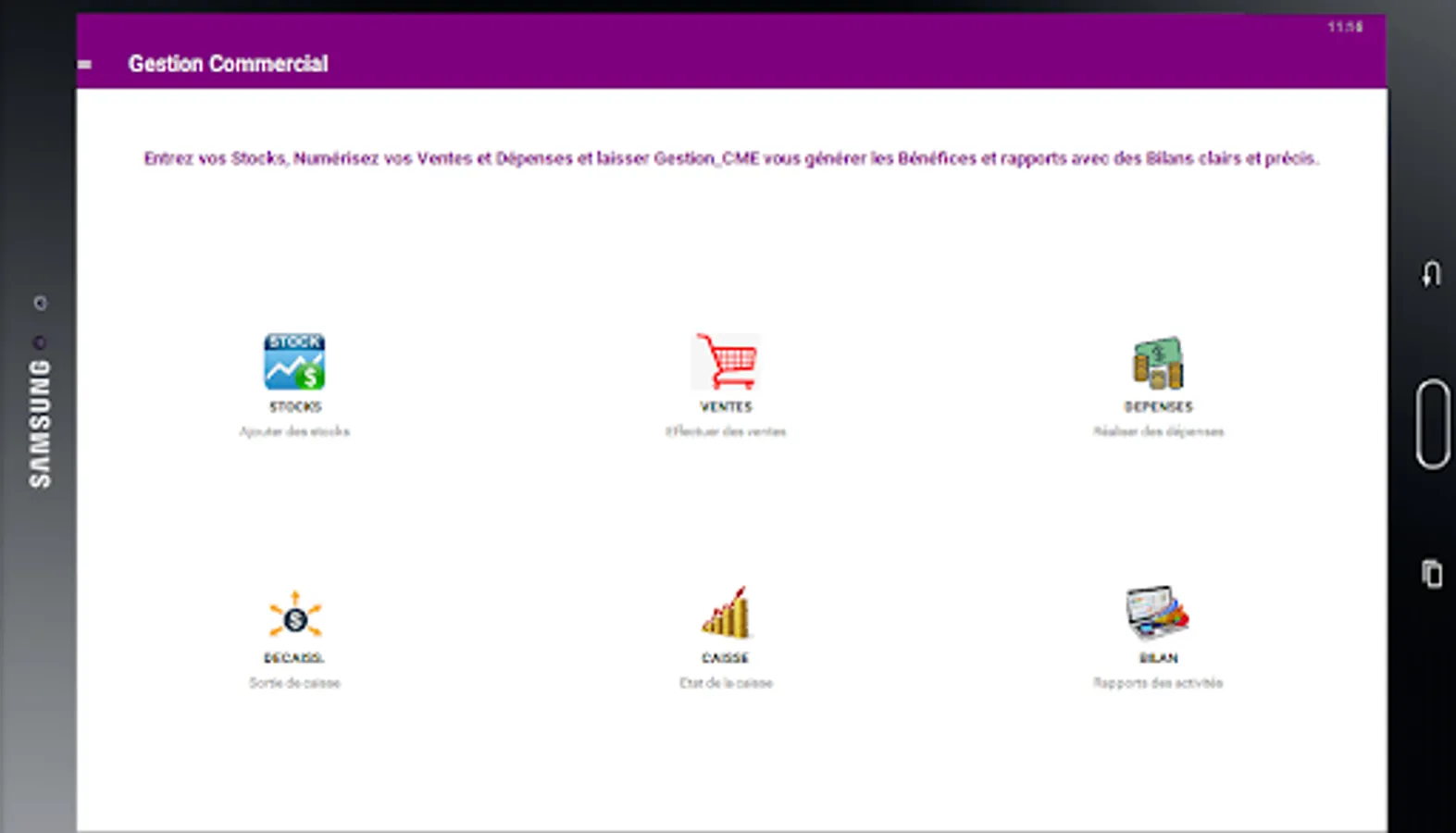This screenshot has width=1456, height=833.
Task: Open the DEPENSES money icon
Action: (1158, 362)
